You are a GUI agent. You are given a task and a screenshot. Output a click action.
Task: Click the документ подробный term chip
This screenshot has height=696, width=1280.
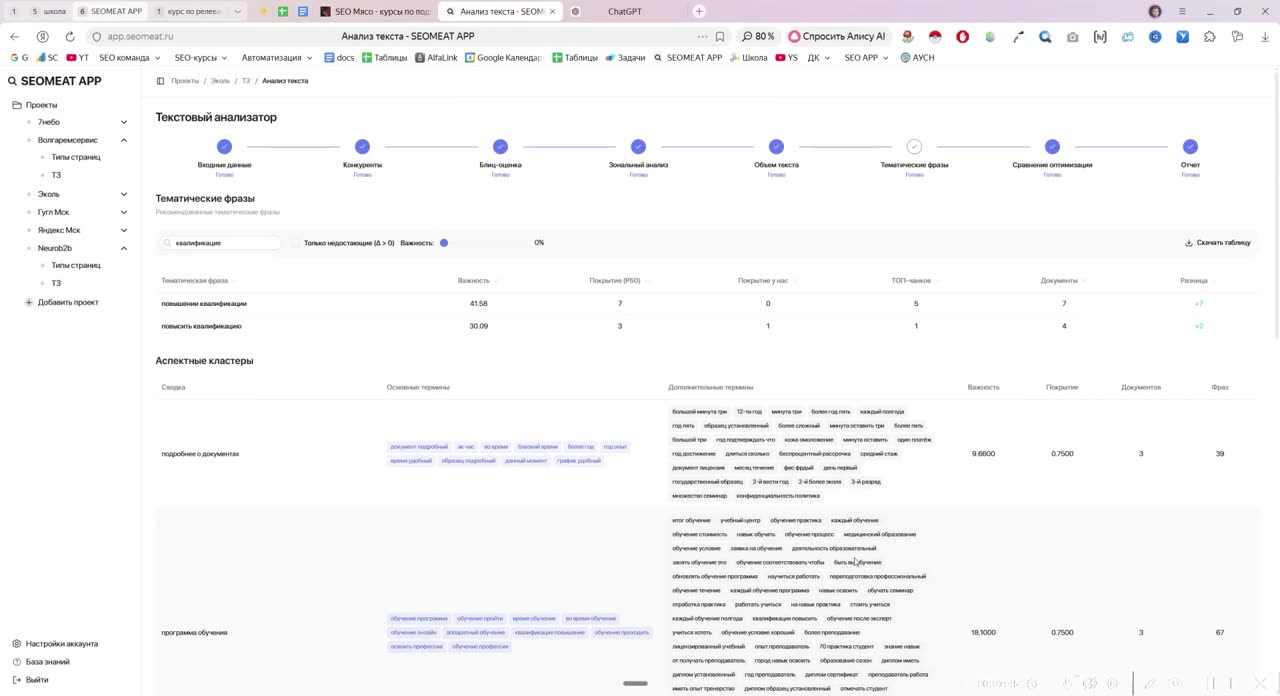pyautogui.click(x=419, y=447)
